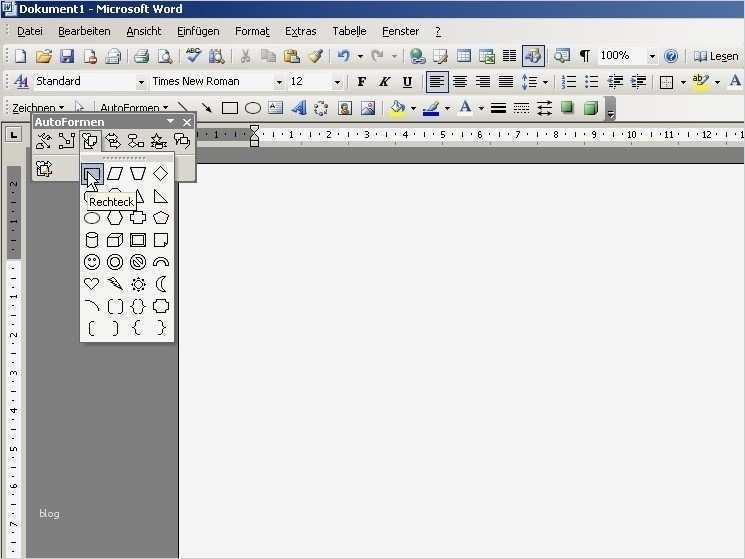The width and height of the screenshot is (745, 559).
Task: Open the Ansicht menu
Action: click(144, 31)
